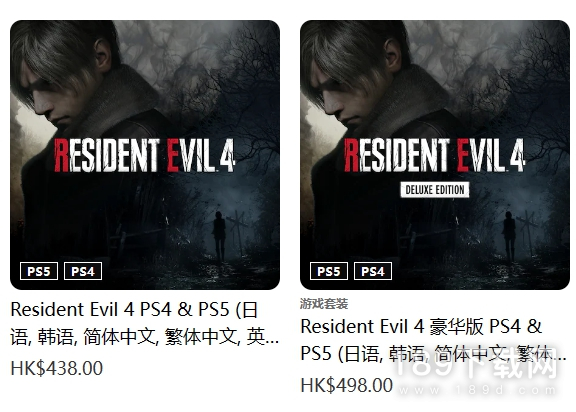Click the PS5 badge on standard edition
Viewport: 576px width, 412px height.
(39, 271)
